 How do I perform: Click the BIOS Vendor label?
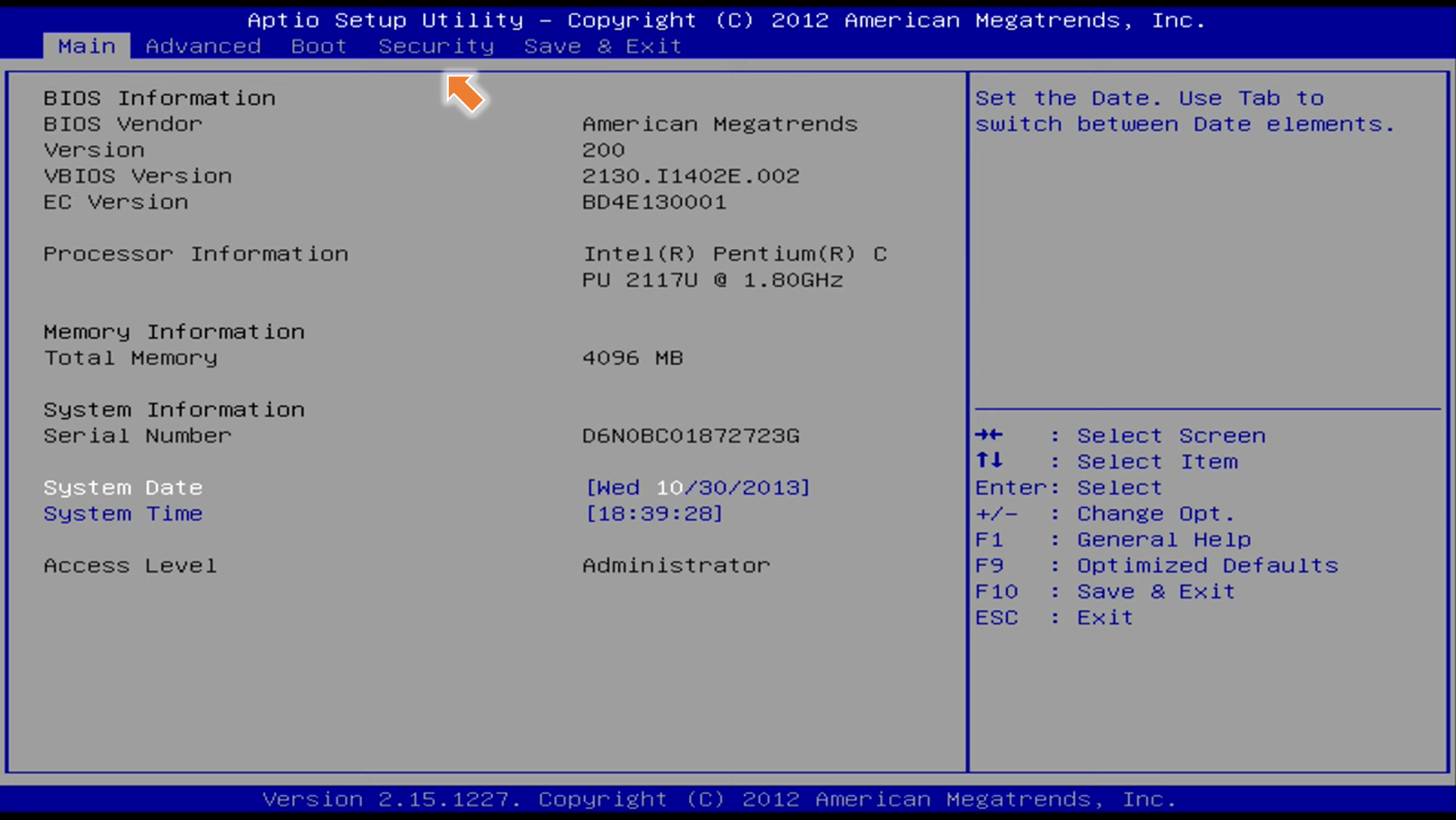(x=123, y=124)
